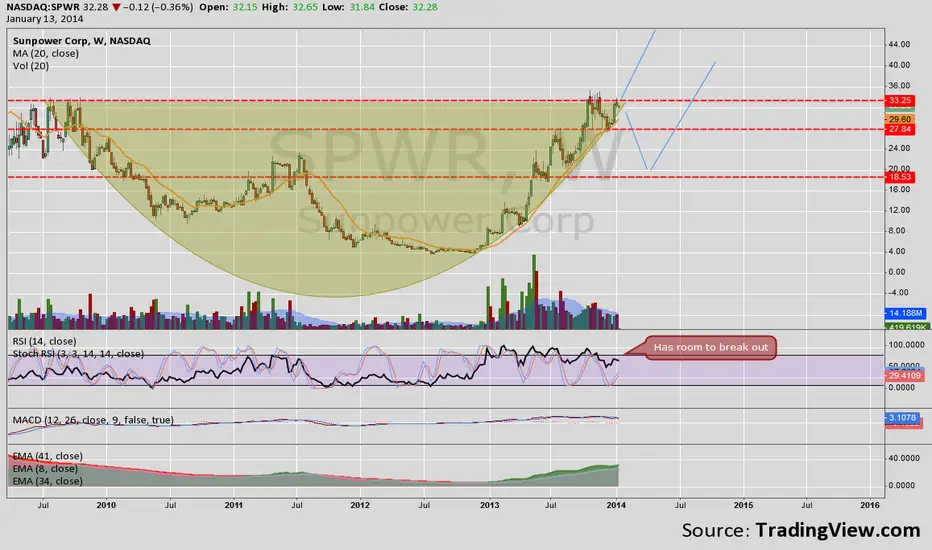This screenshot has width=932, height=550.
Task: Click the 12.00 price scale label
Action: pyautogui.click(x=899, y=210)
